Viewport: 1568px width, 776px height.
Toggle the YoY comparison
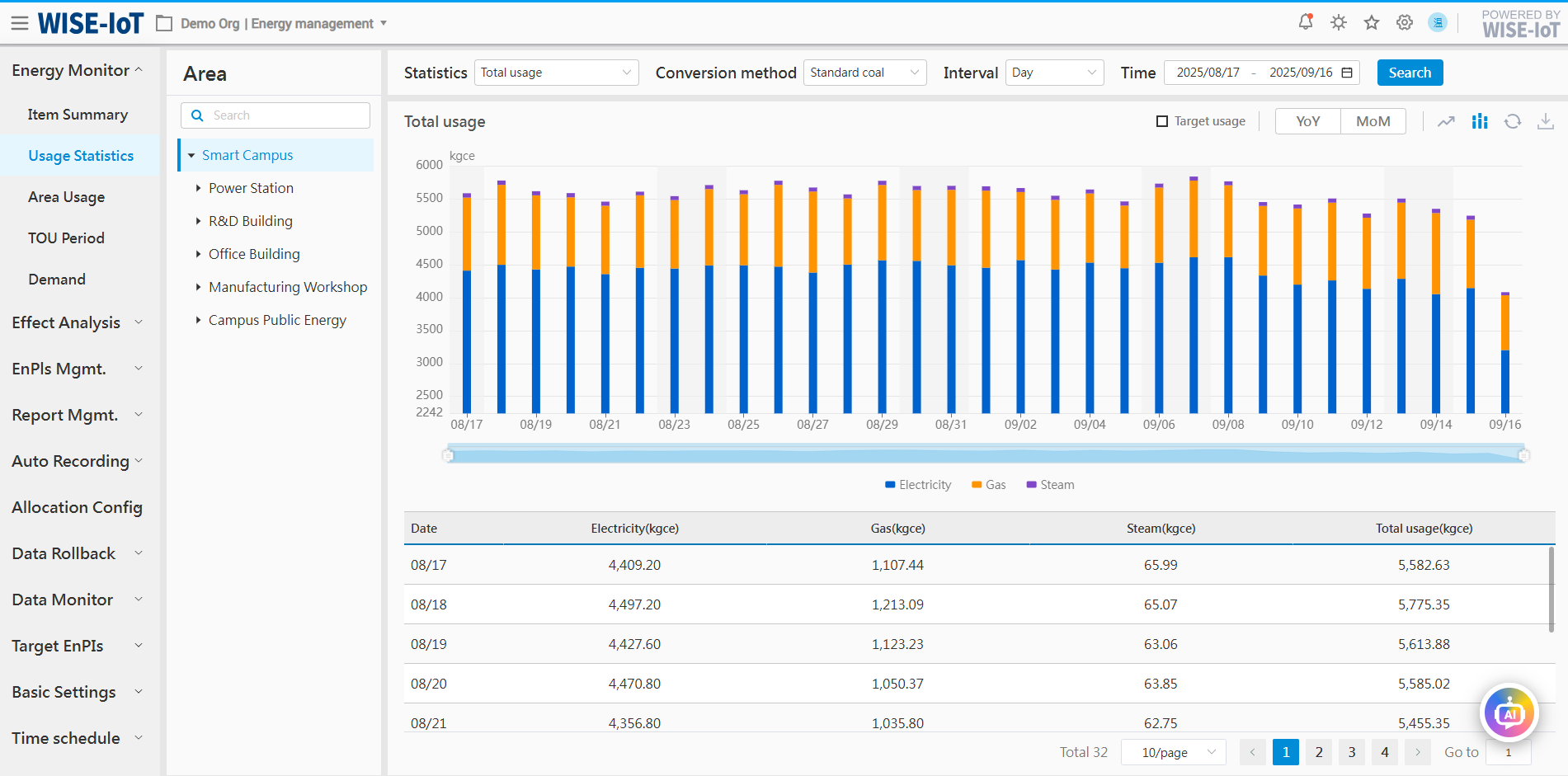pyautogui.click(x=1307, y=121)
